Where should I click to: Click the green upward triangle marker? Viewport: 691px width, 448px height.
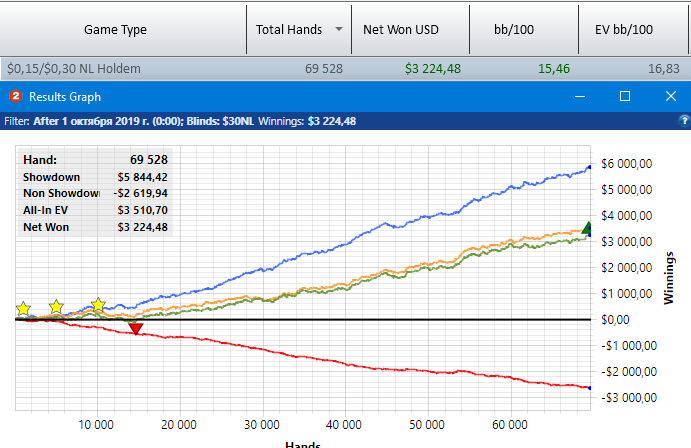[587, 228]
